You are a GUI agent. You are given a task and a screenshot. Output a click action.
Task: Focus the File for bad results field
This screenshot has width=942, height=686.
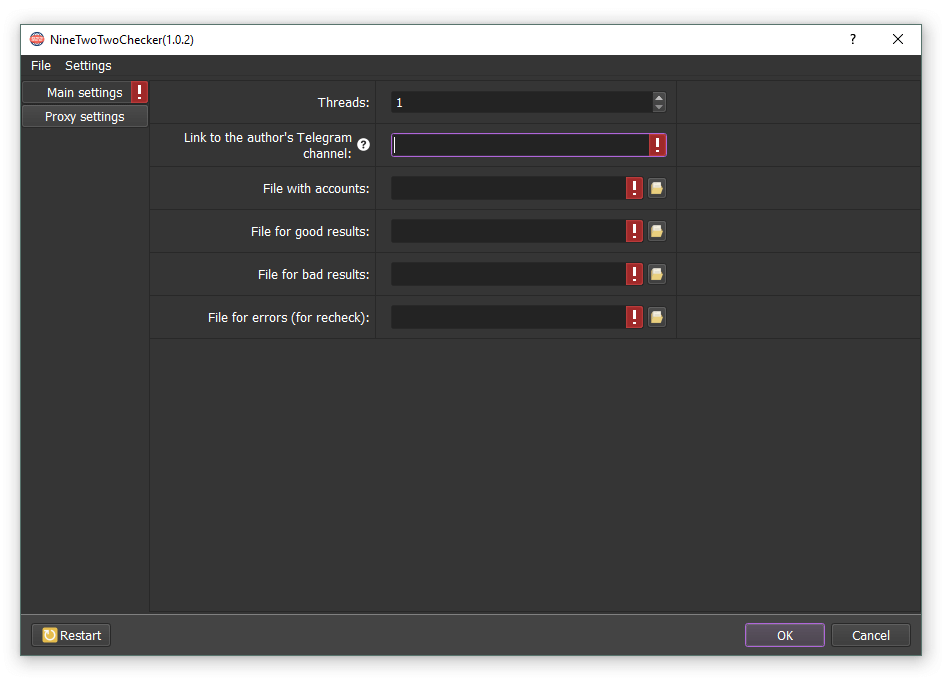click(x=508, y=274)
